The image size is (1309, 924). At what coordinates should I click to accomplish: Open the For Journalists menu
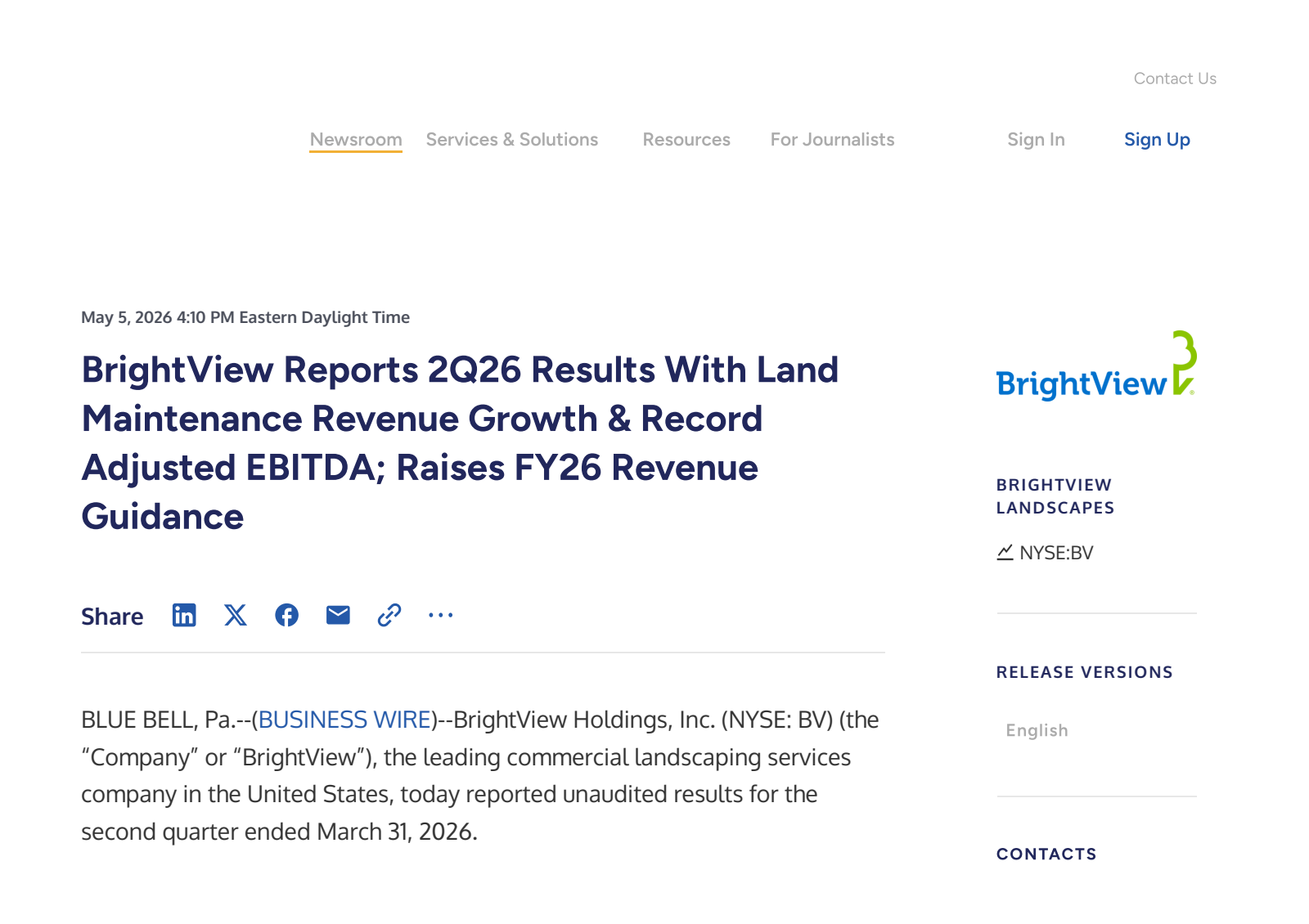tap(832, 140)
